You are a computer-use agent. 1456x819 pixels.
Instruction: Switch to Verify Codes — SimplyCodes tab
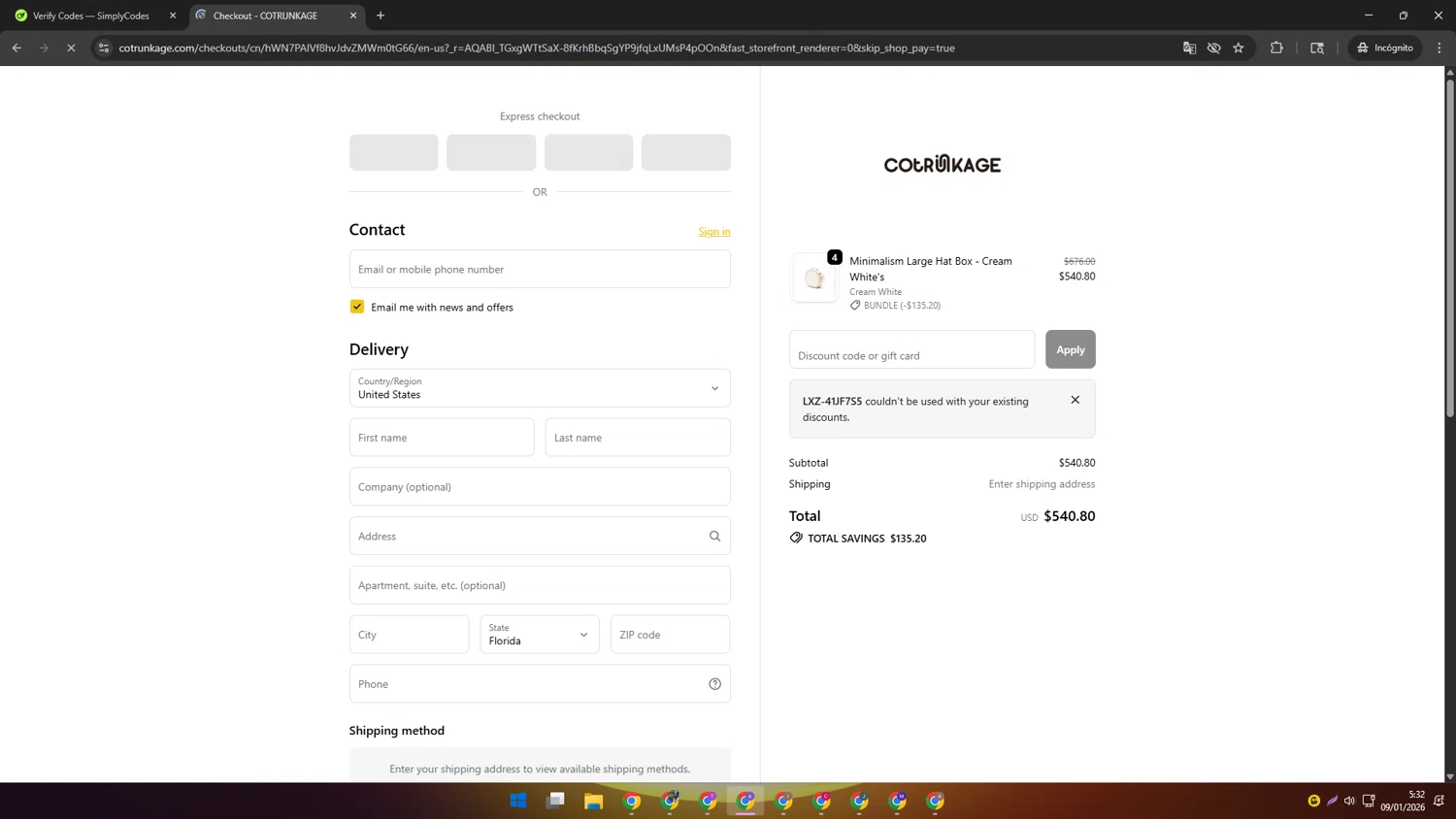pyautogui.click(x=91, y=16)
